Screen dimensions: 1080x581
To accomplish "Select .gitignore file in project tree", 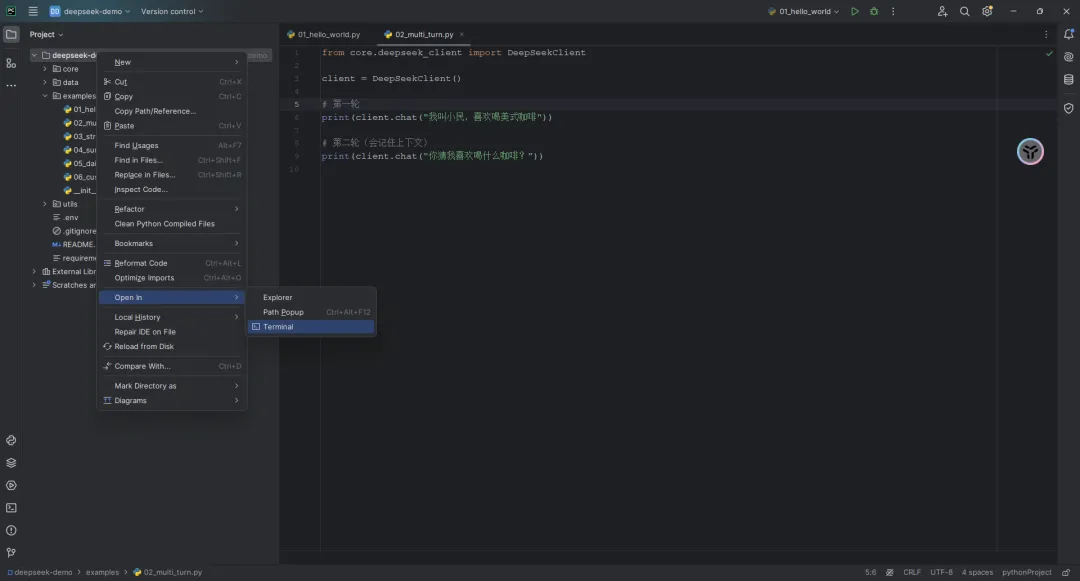I will tap(74, 231).
